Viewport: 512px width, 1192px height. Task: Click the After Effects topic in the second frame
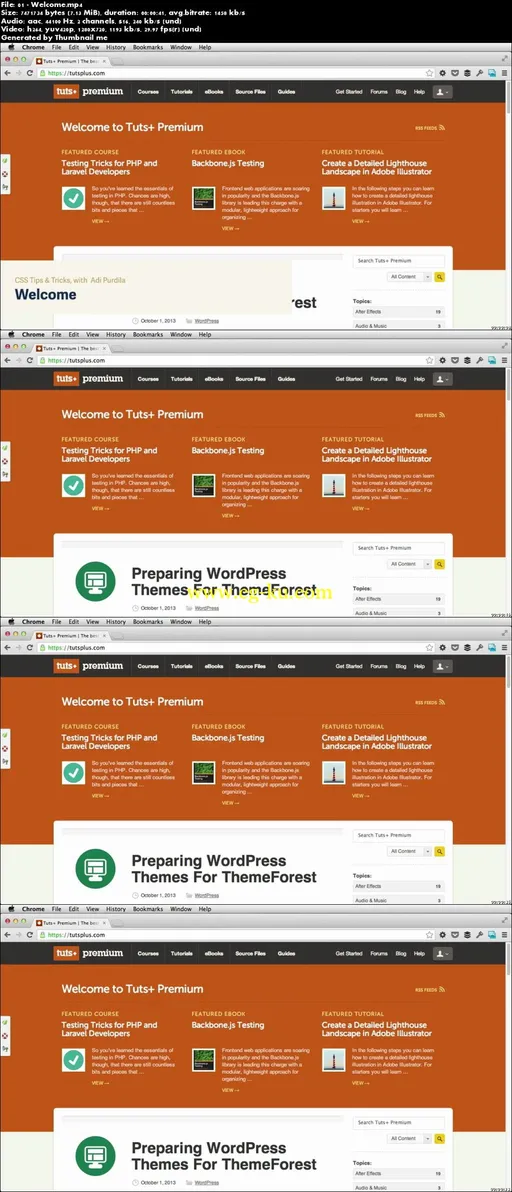(399, 599)
